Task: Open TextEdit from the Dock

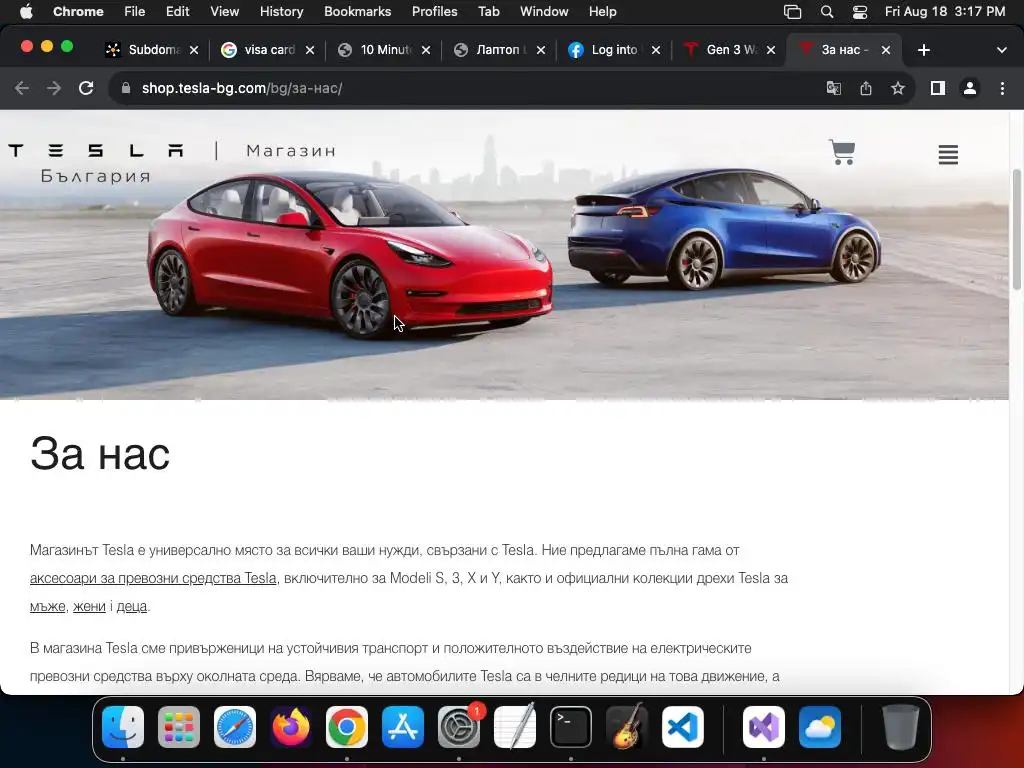Action: [x=515, y=727]
